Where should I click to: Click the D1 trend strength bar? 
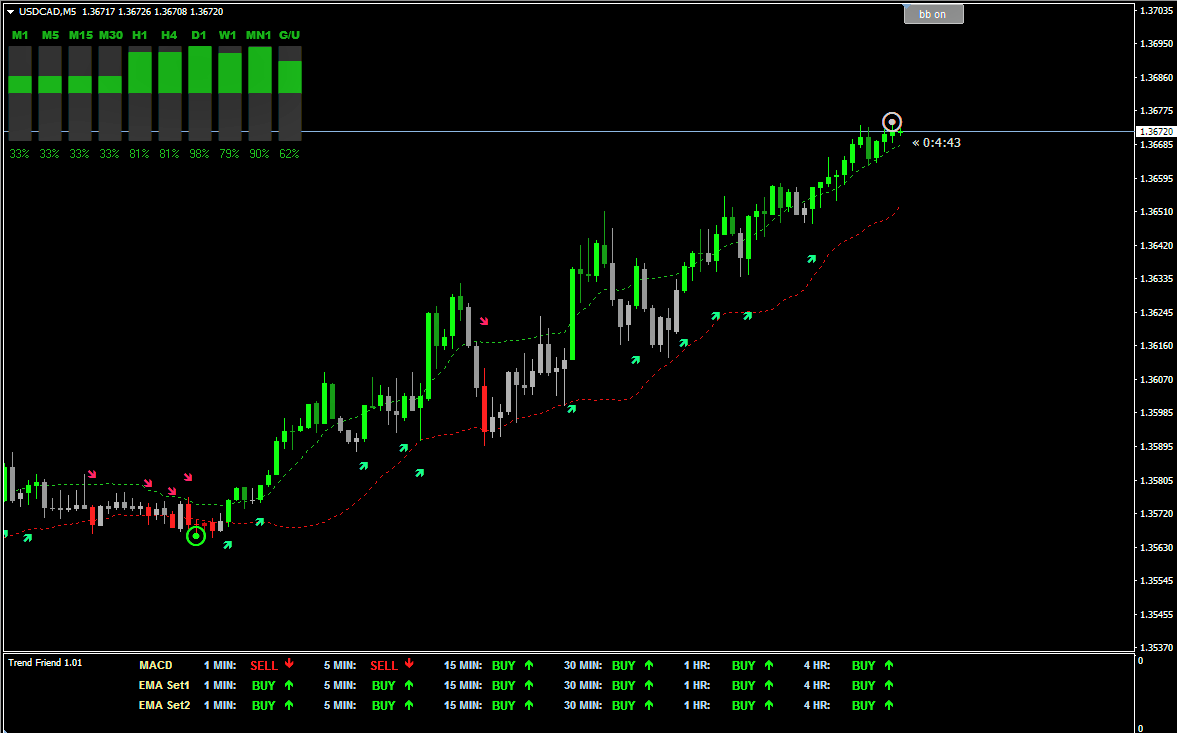[x=200, y=93]
